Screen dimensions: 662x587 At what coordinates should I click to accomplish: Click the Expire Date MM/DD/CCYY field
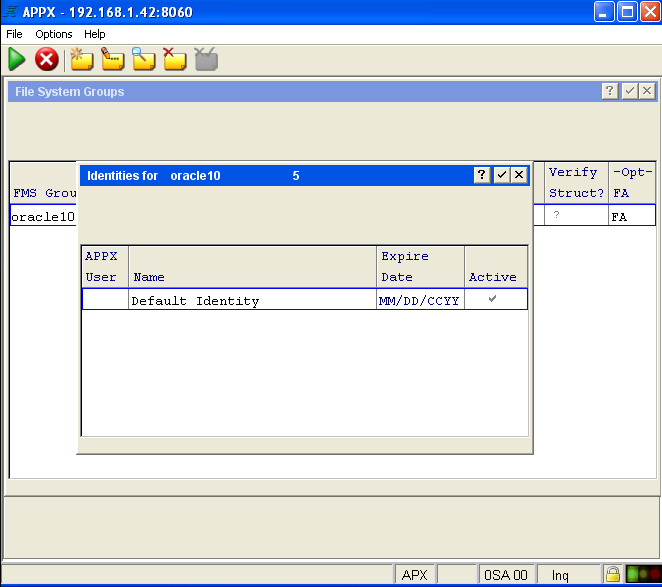420,300
